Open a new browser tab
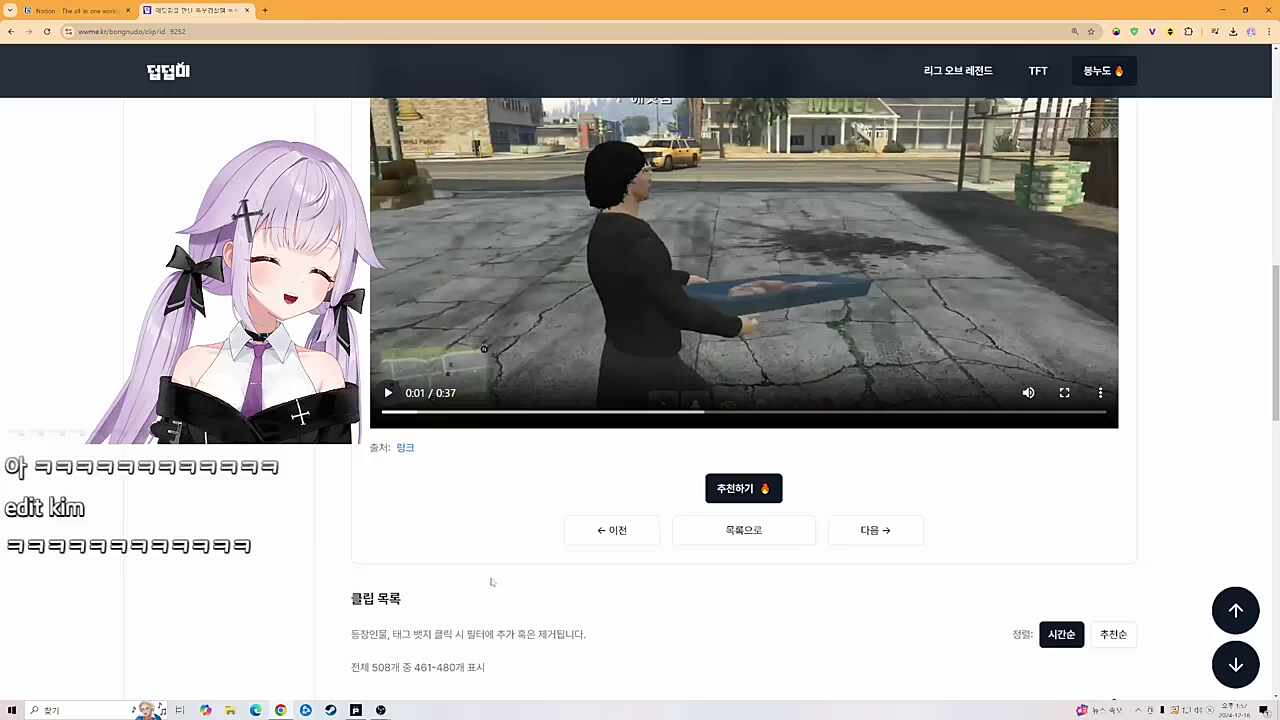The image size is (1280, 720). [264, 10]
